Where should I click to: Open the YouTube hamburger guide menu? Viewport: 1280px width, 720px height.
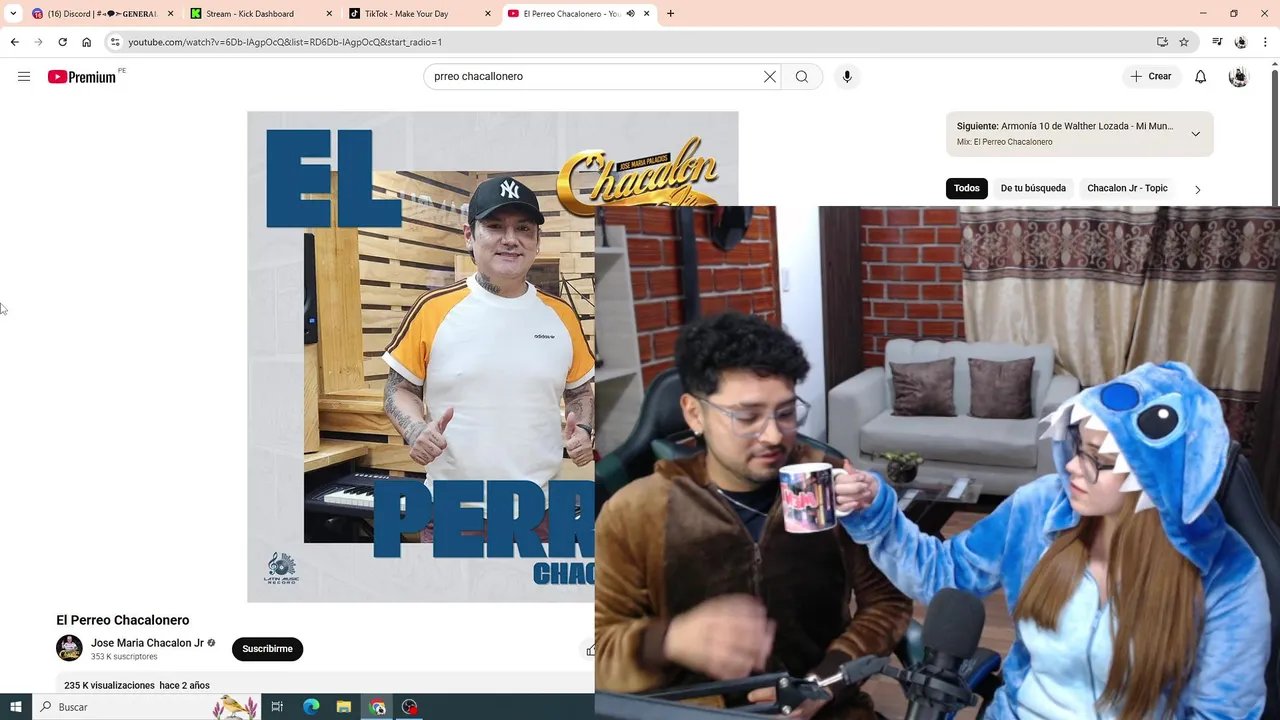click(24, 76)
